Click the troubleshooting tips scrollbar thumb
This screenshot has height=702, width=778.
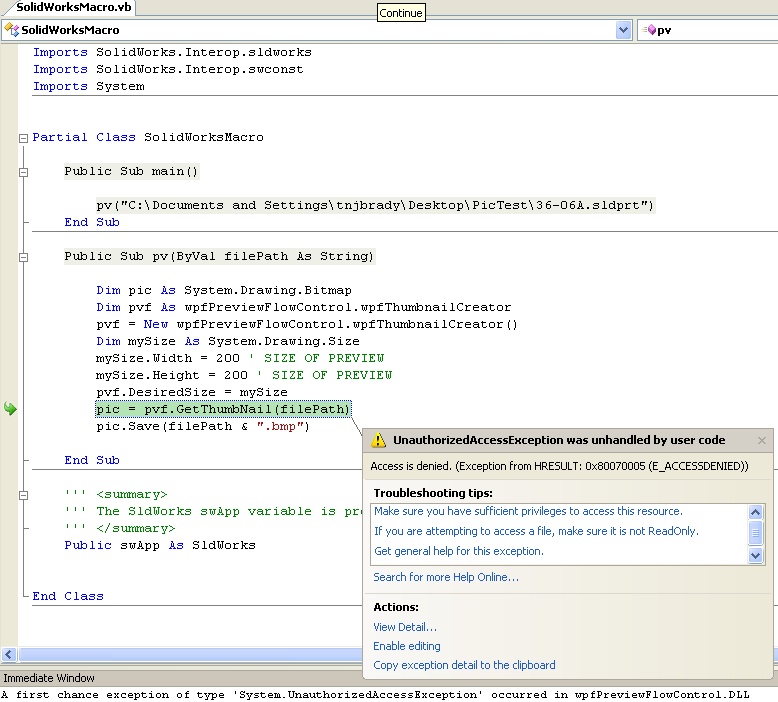pos(756,533)
